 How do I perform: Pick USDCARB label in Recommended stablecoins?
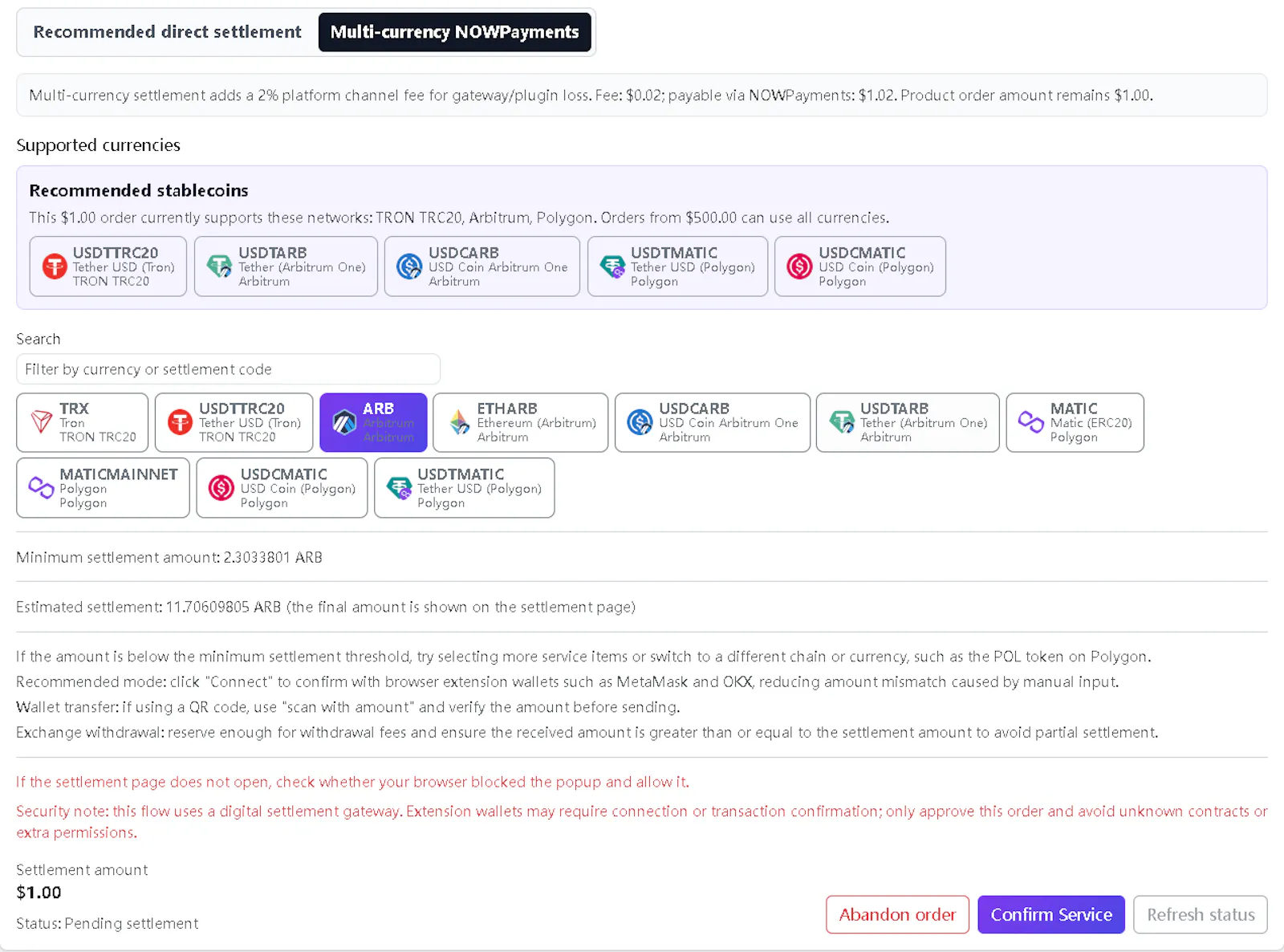(x=463, y=253)
